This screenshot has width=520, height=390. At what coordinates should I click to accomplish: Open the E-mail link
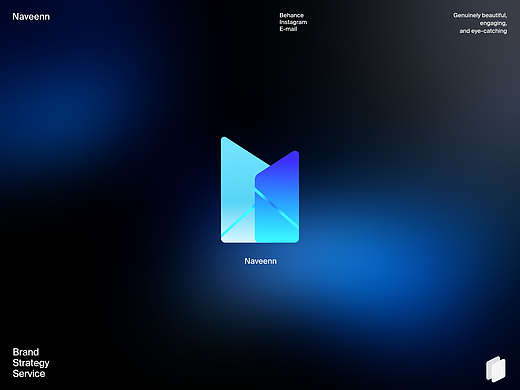point(288,29)
